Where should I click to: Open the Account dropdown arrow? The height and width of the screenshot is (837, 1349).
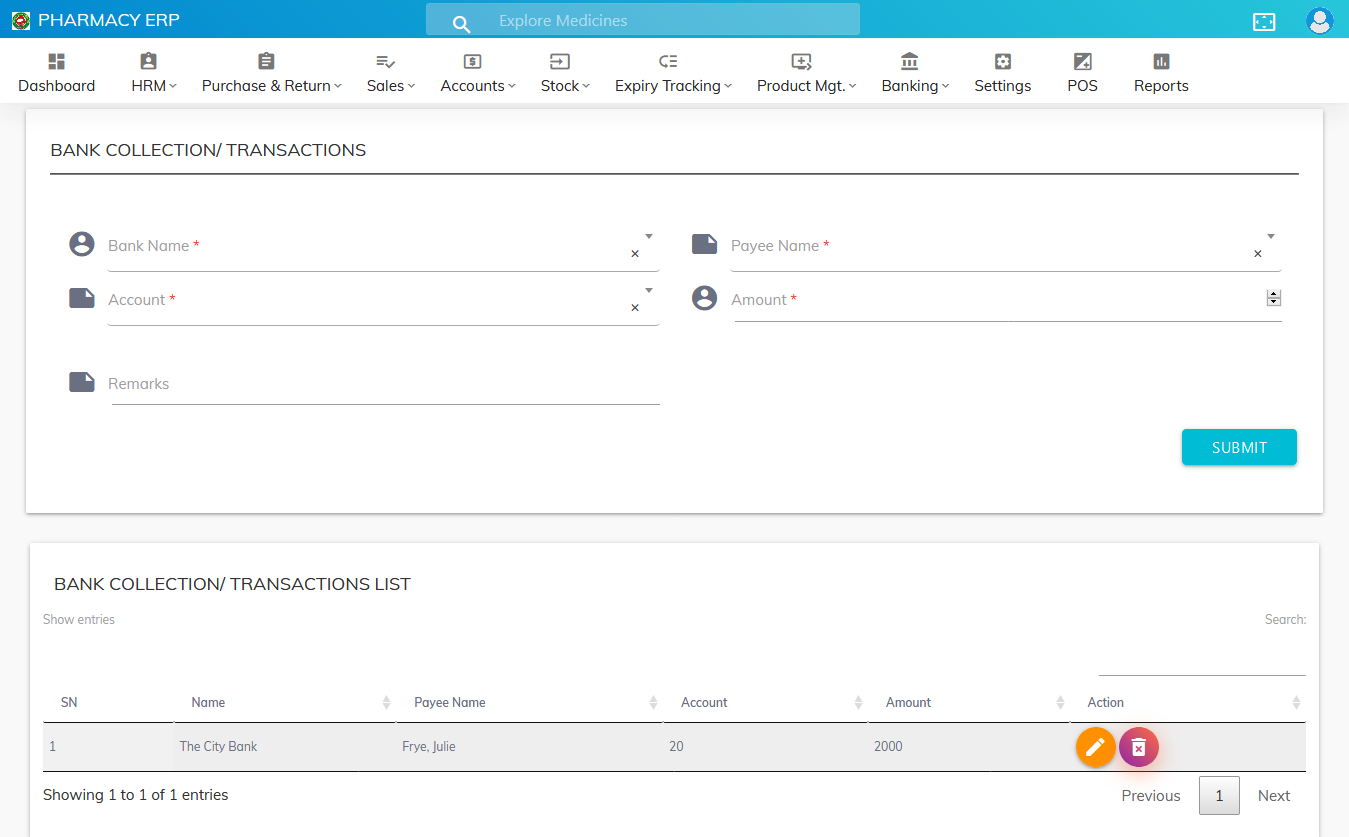point(648,291)
